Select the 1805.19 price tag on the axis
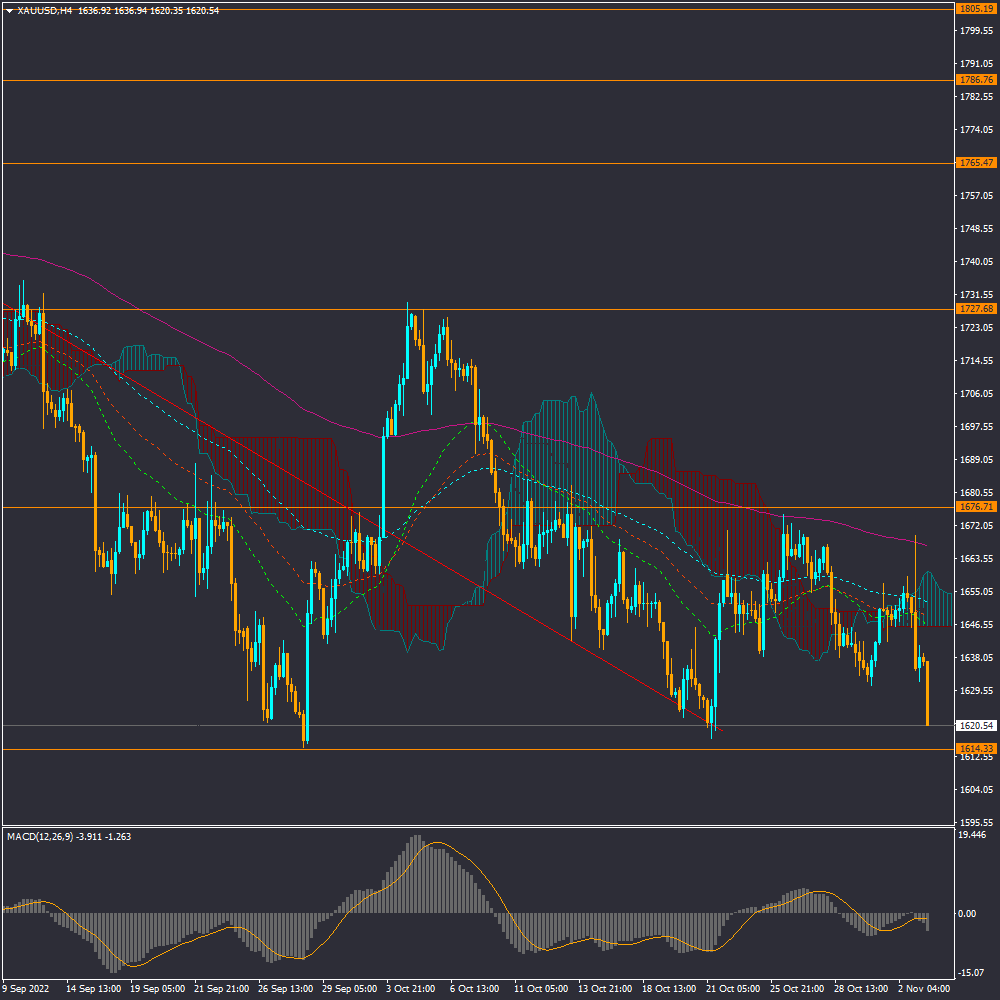 (x=975, y=9)
